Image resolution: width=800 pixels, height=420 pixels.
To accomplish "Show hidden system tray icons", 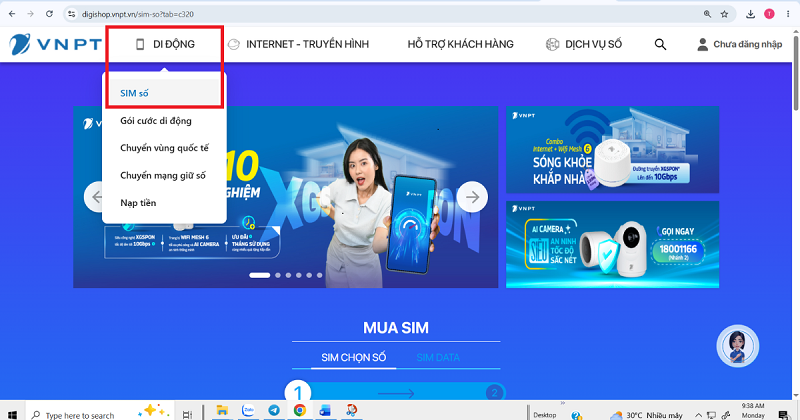I will 698,415.
